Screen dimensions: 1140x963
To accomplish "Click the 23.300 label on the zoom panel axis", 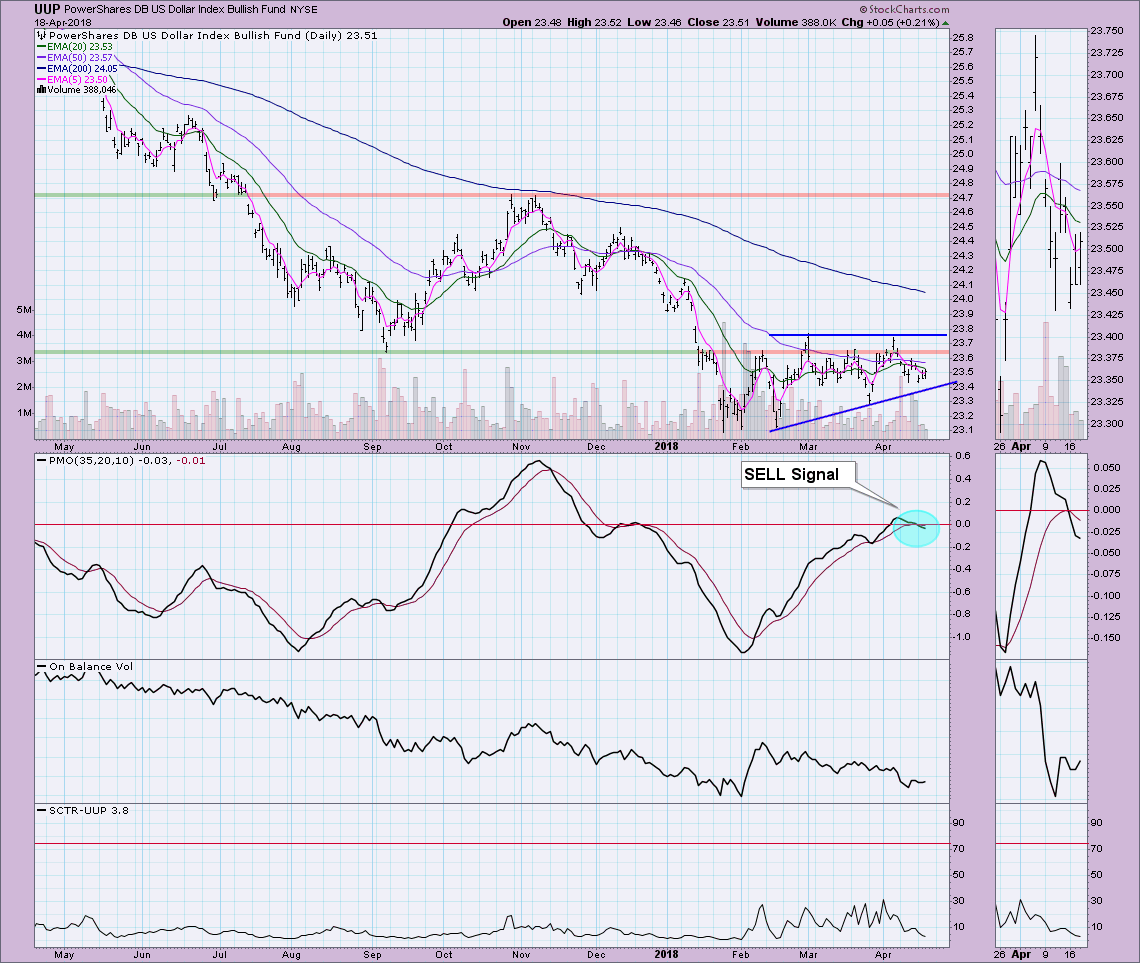I will click(1106, 424).
